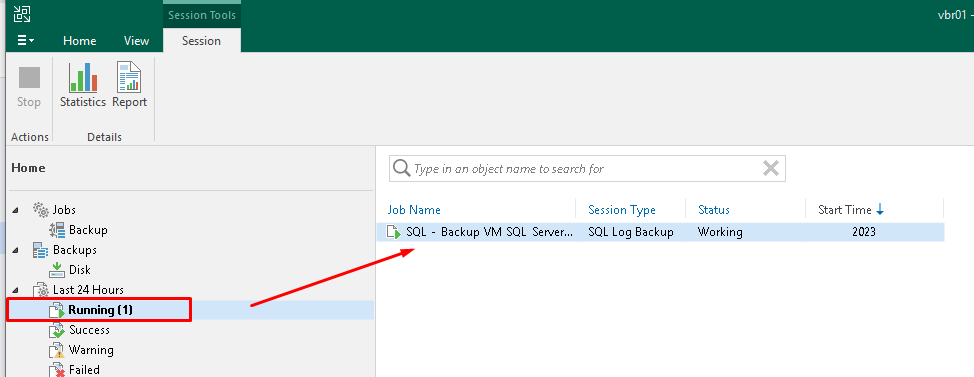This screenshot has width=974, height=377.
Task: Collapse the Last 24 Hours node
Action: (15, 290)
